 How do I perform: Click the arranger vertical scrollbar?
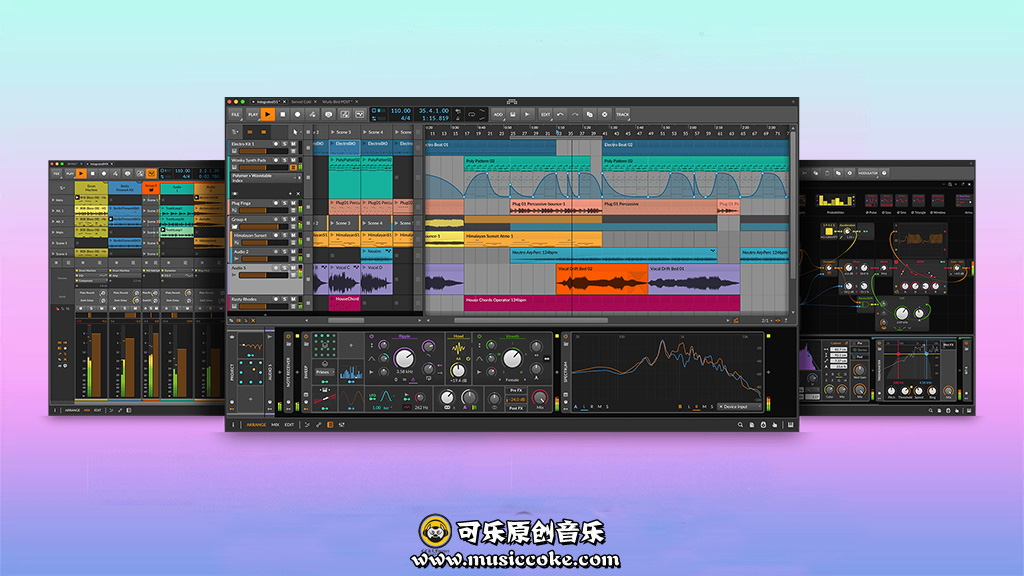[x=793, y=204]
